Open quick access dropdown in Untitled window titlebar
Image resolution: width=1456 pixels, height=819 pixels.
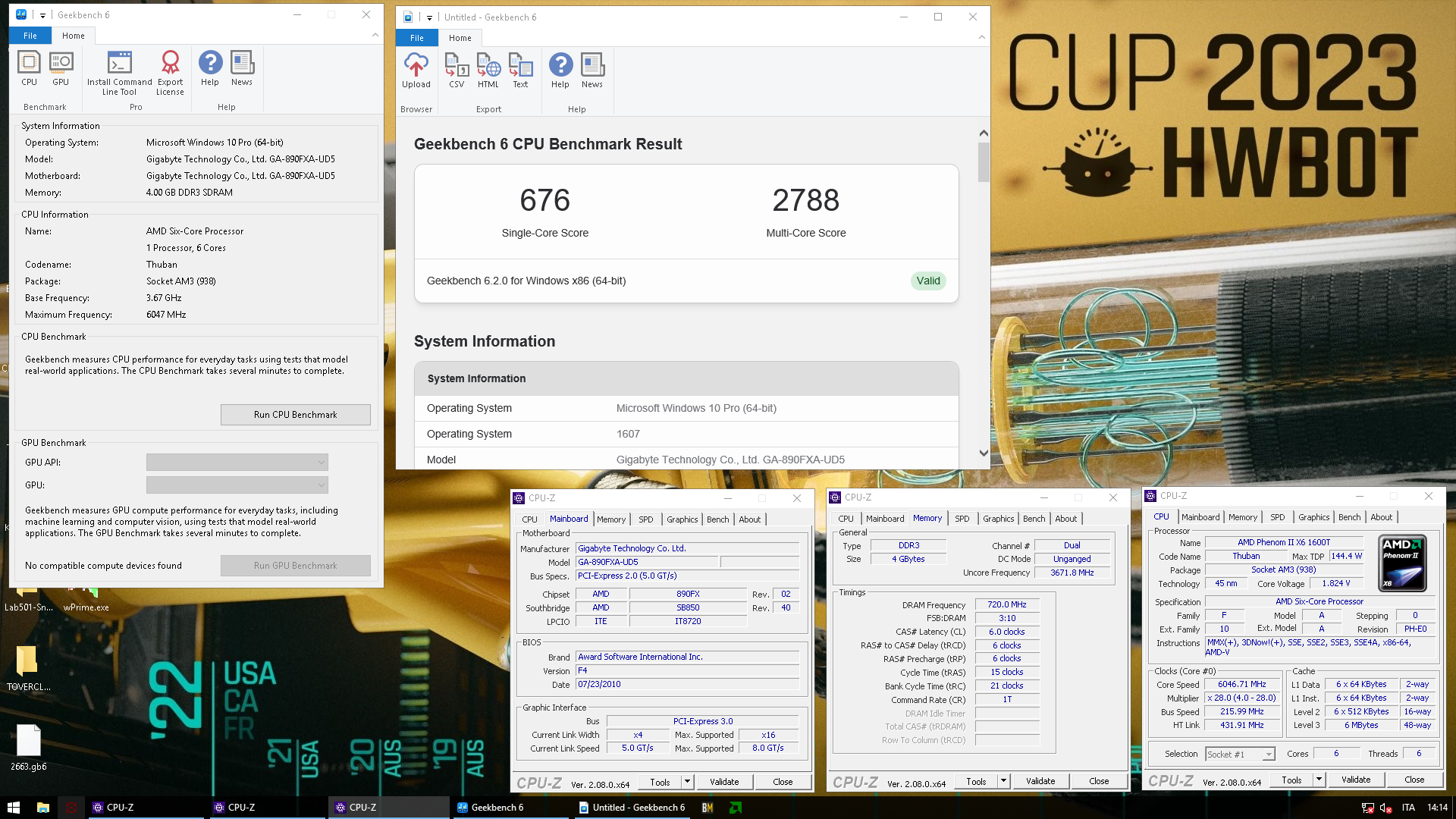[x=429, y=17]
